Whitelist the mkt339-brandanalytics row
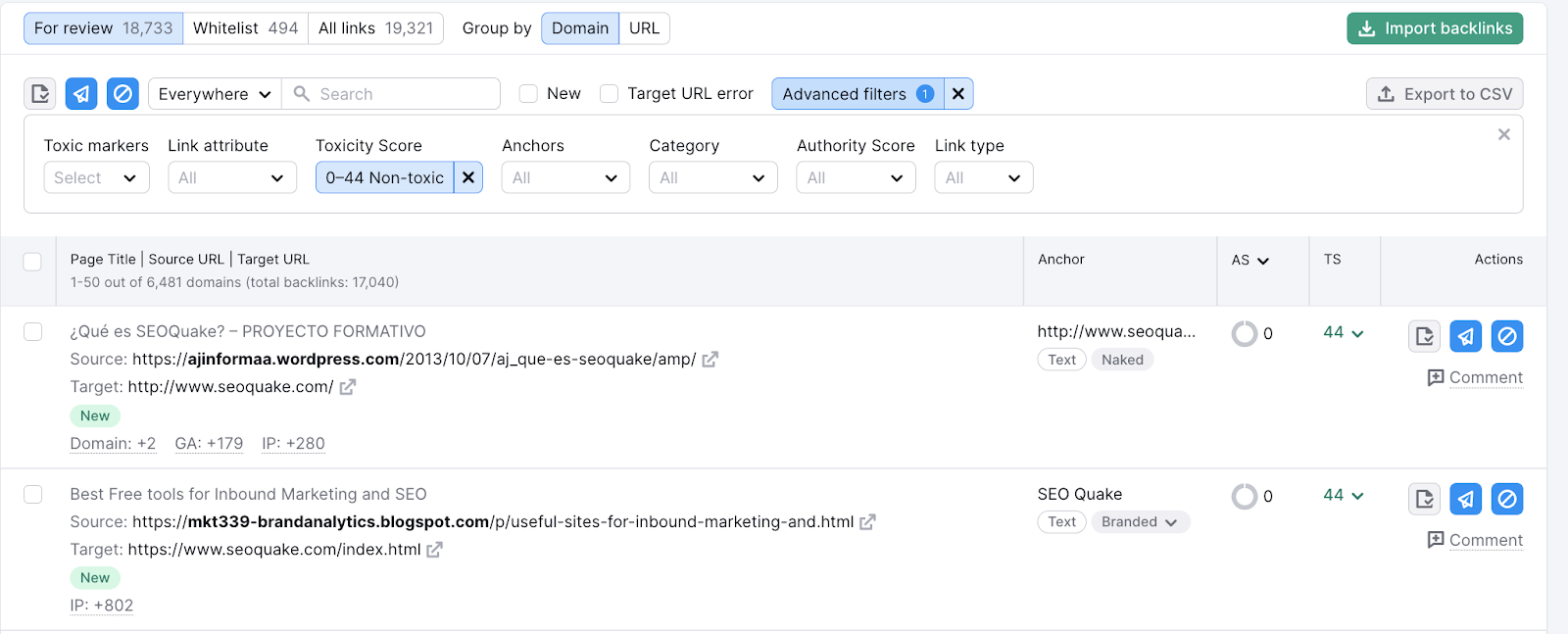Image resolution: width=1568 pixels, height=634 pixels. [1425, 499]
